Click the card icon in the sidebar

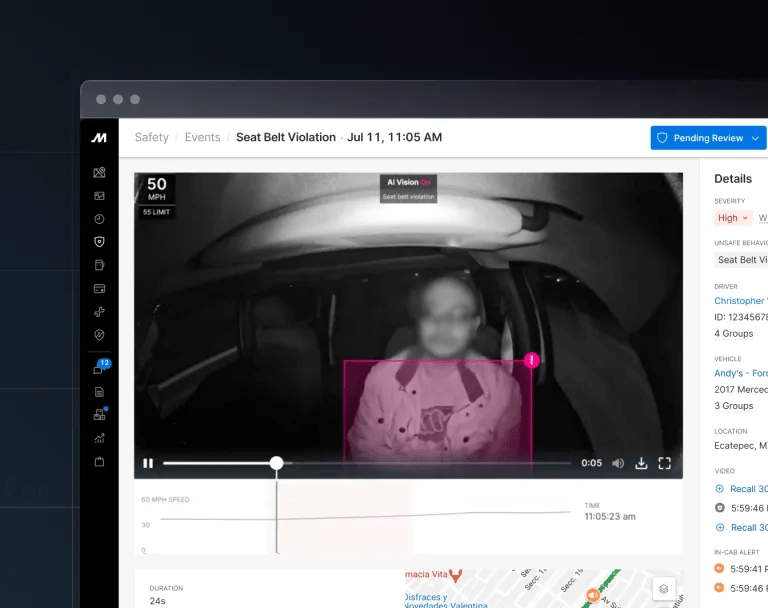99,289
